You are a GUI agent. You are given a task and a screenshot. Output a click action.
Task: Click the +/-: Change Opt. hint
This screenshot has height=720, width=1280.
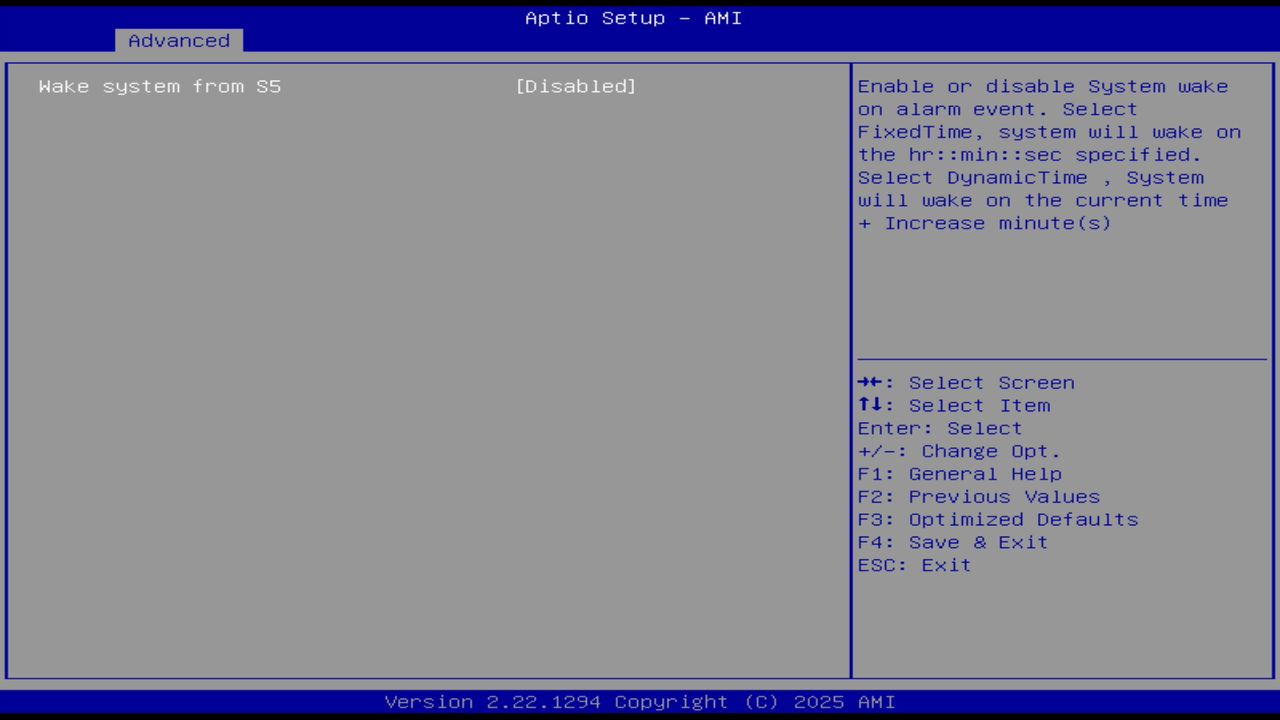(957, 451)
